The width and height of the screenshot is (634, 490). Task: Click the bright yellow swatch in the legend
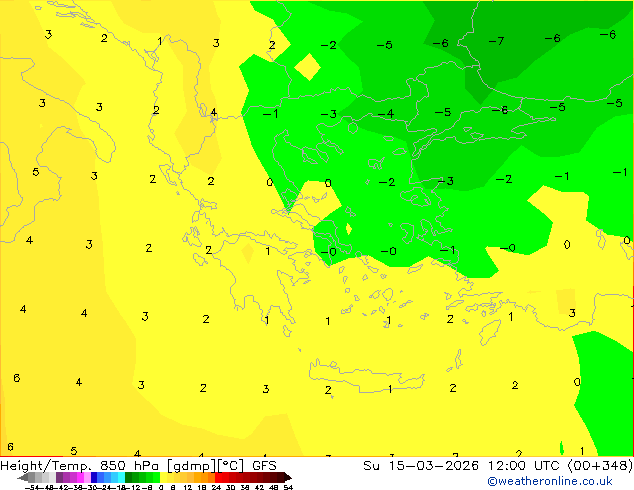(163, 478)
